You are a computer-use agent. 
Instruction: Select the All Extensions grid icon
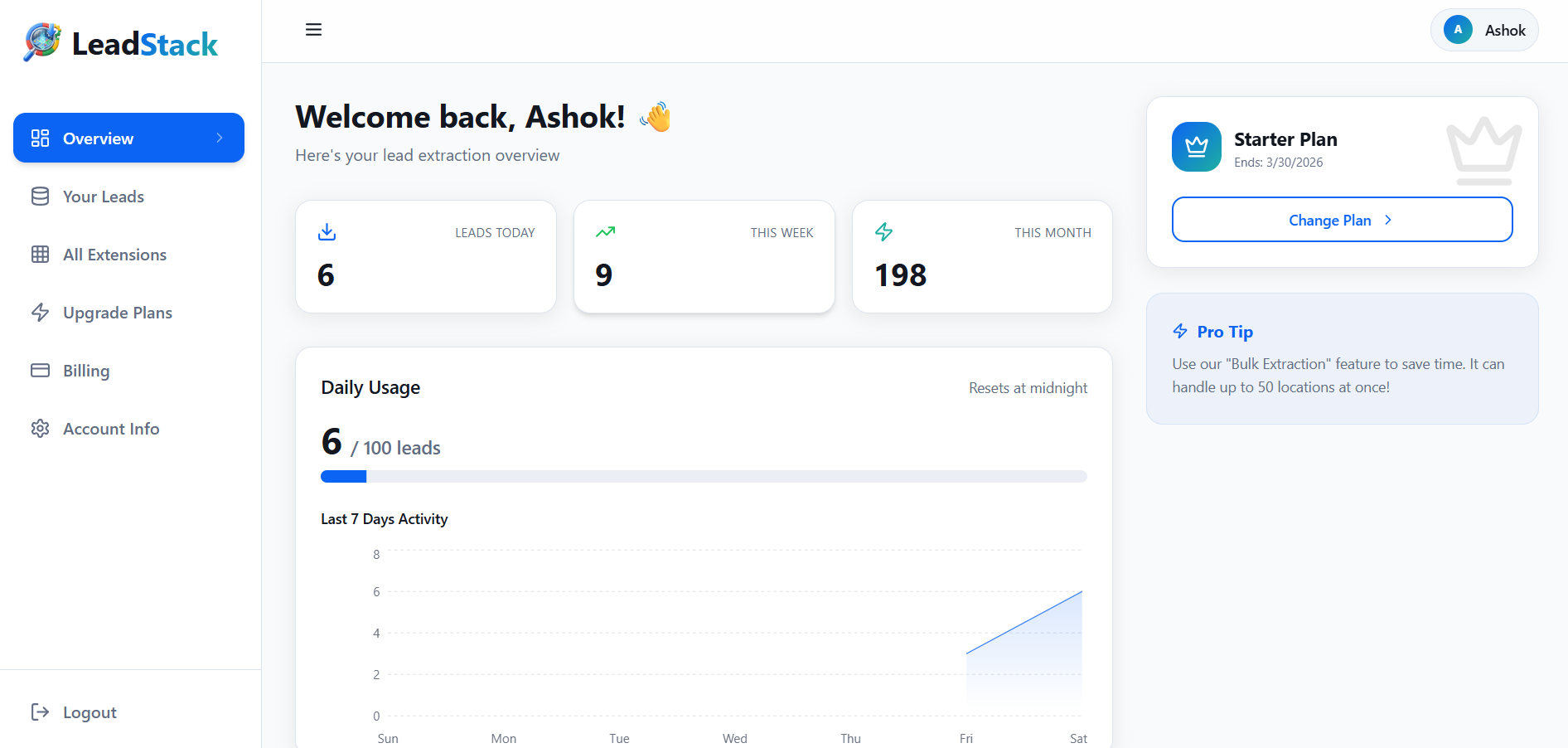pyautogui.click(x=39, y=254)
